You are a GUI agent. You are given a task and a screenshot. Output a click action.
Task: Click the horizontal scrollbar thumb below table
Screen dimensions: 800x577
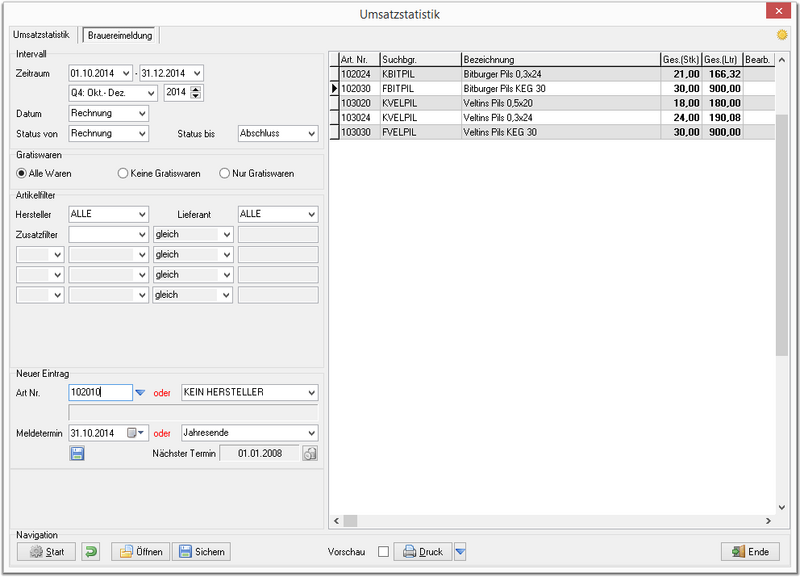pyautogui.click(x=350, y=521)
